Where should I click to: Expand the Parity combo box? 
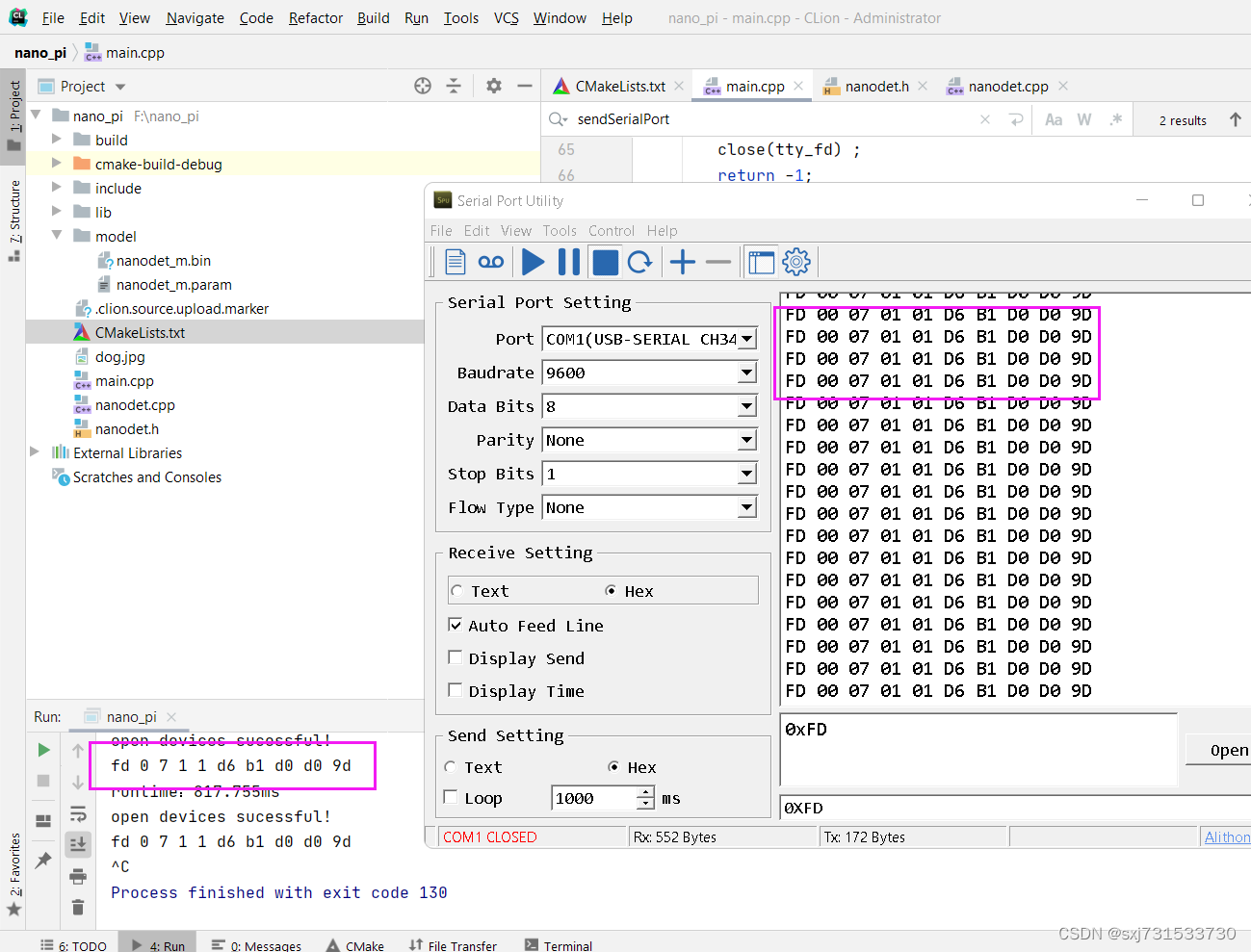click(x=746, y=440)
